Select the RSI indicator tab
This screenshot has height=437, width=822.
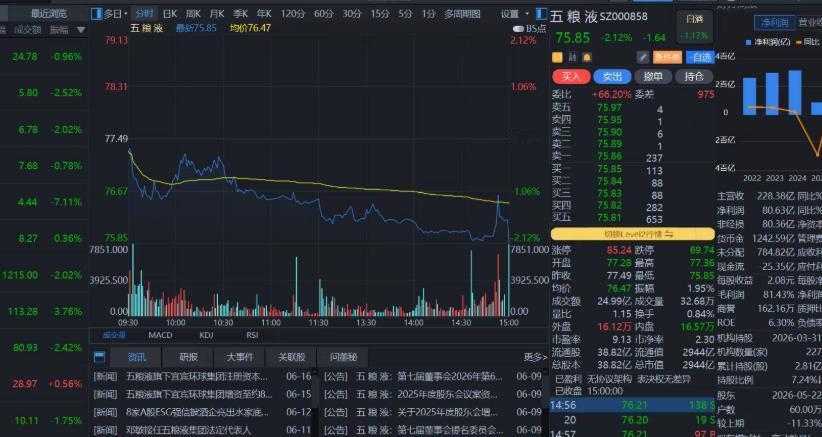(x=252, y=335)
